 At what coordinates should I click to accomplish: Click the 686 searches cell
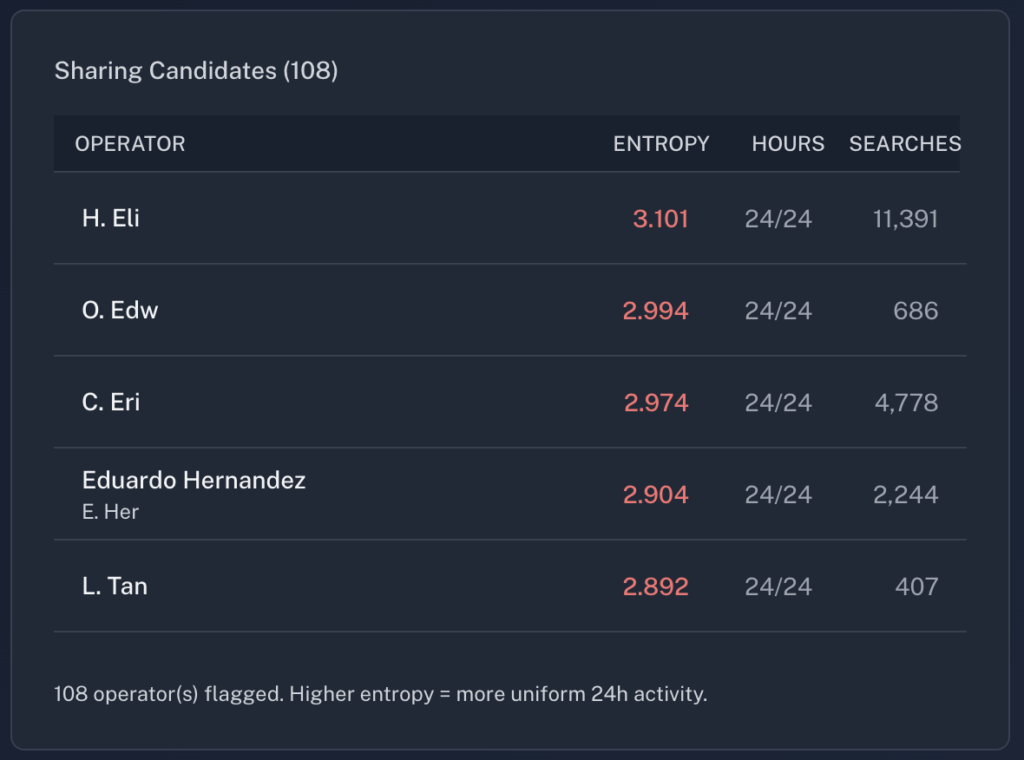(x=915, y=310)
